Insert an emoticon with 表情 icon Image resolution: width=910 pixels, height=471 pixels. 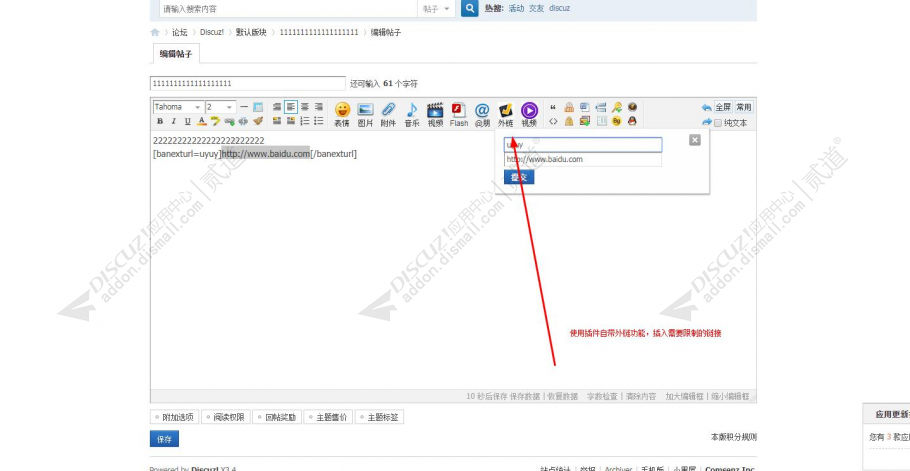[x=342, y=114]
